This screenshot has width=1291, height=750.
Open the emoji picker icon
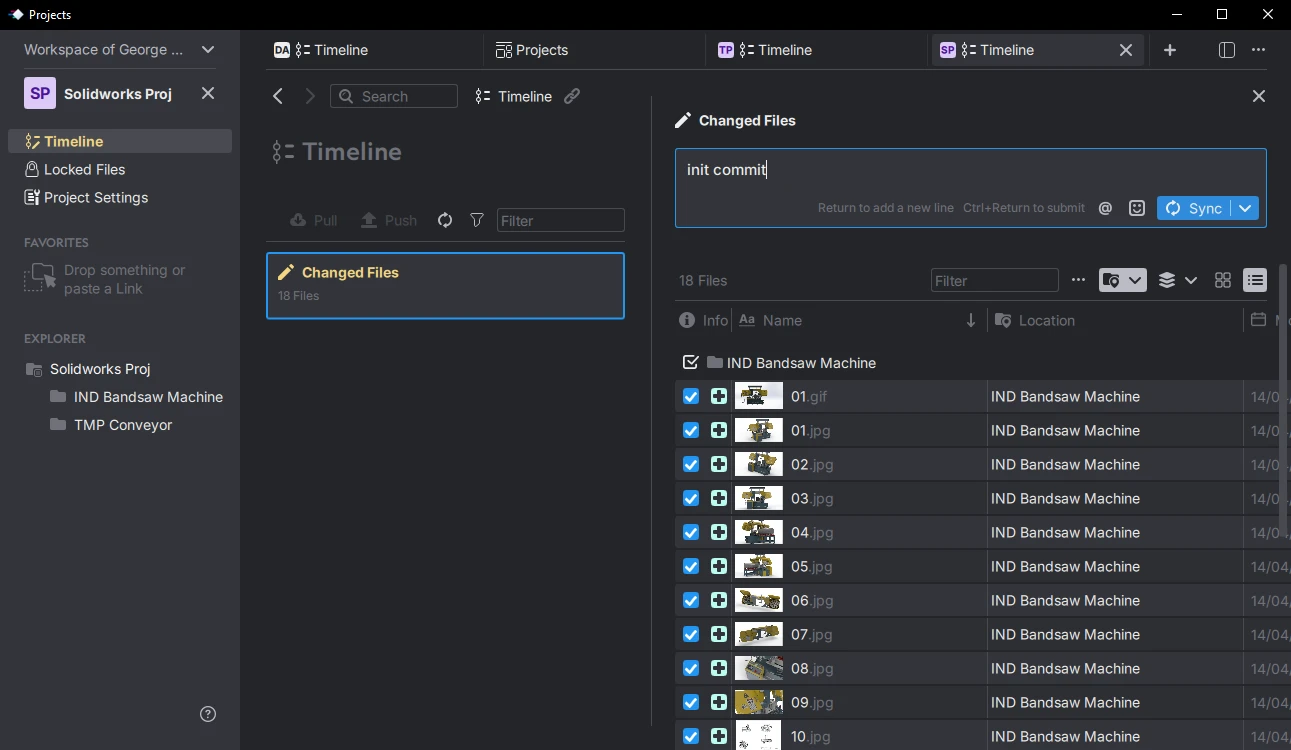click(x=1136, y=208)
